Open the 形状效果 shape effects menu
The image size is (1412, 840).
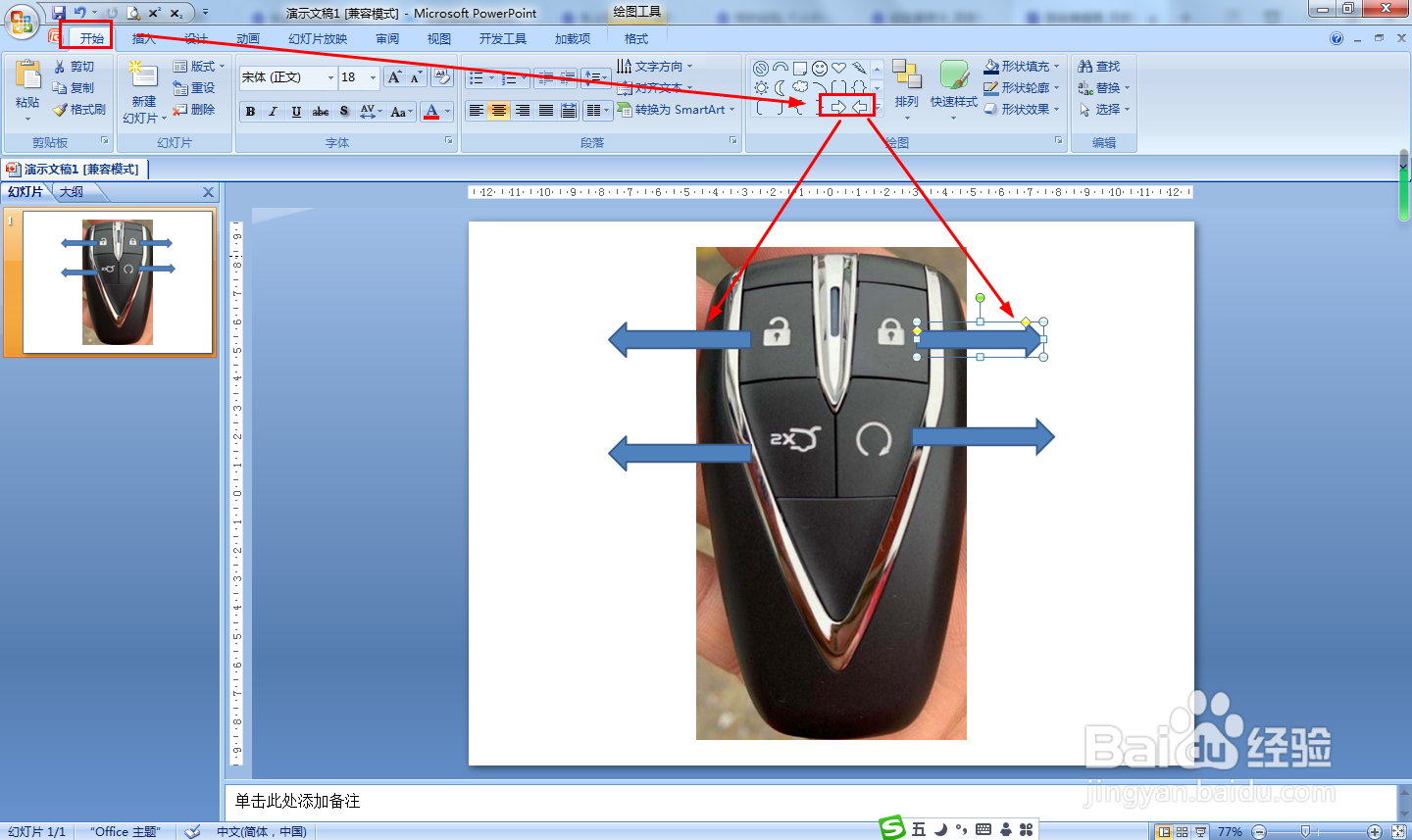pyautogui.click(x=1022, y=110)
